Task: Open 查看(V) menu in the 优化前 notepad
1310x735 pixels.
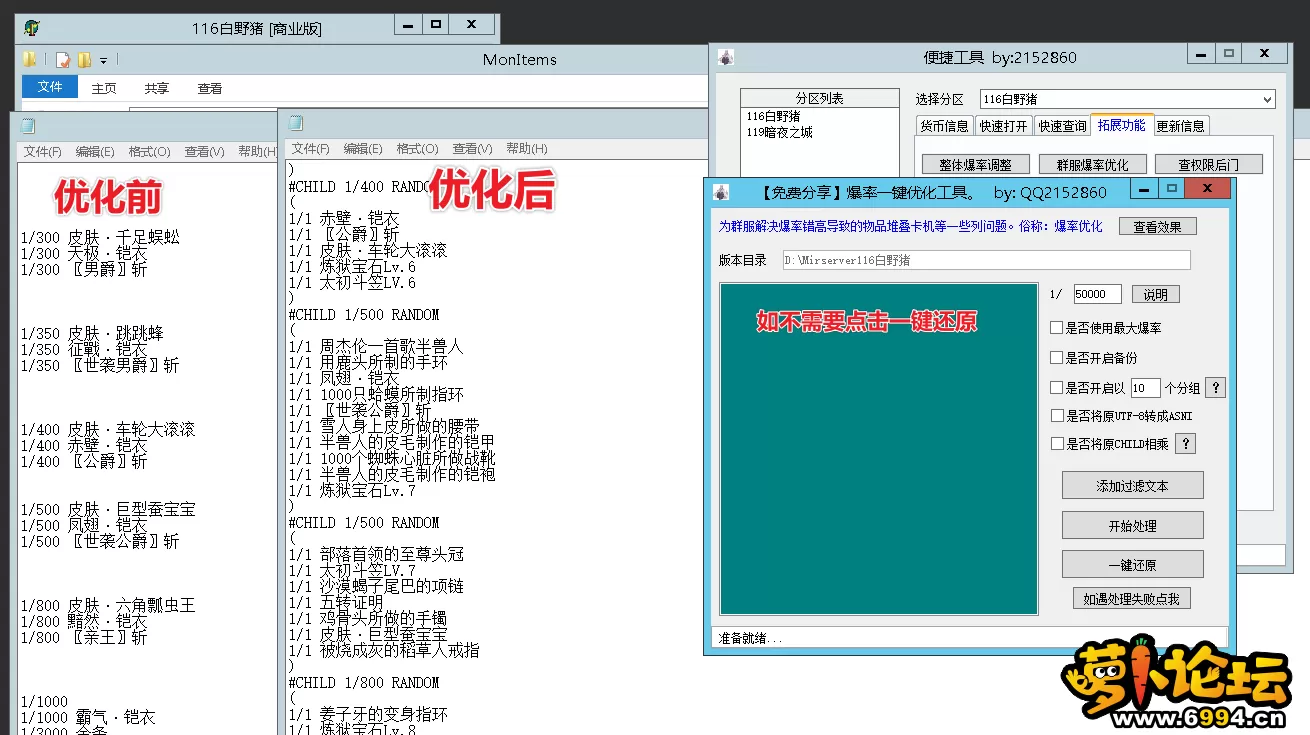Action: (x=204, y=151)
